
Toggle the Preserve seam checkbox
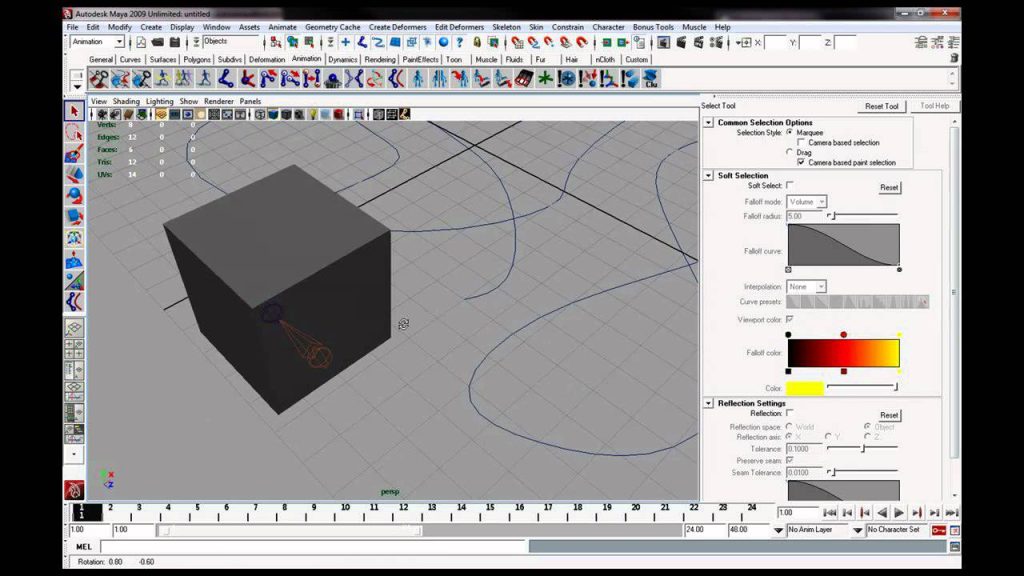[x=790, y=460]
